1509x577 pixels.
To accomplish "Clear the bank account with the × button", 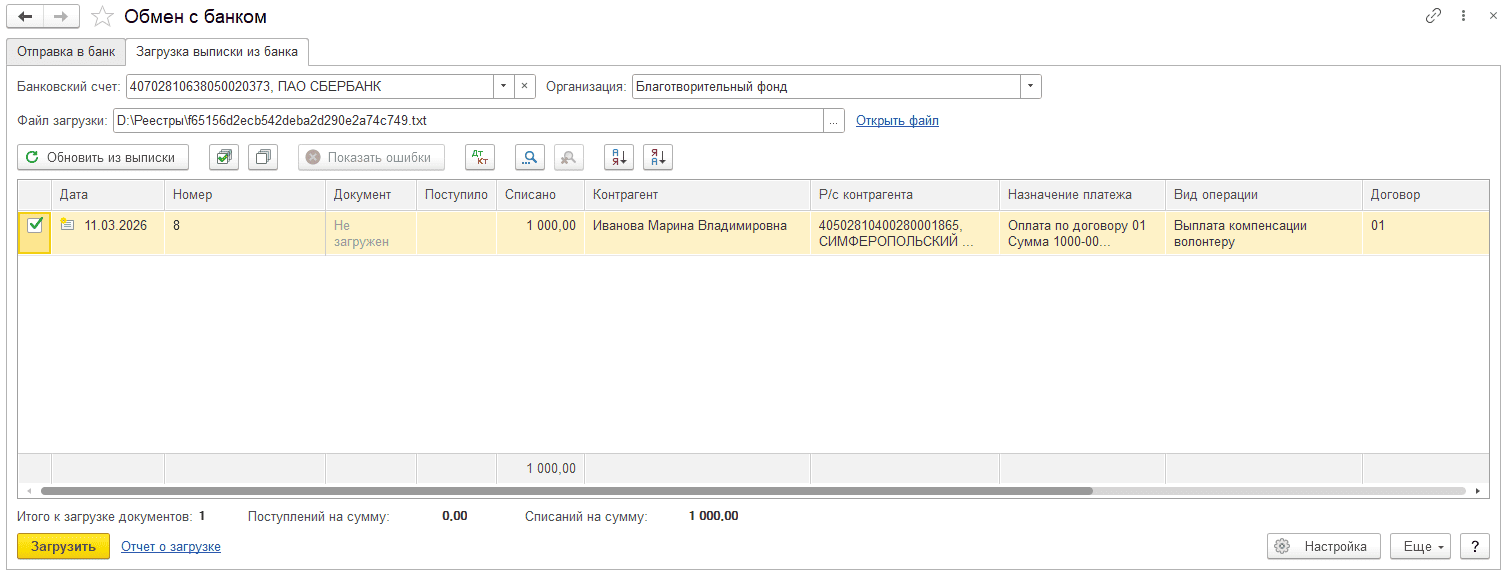I will (525, 87).
